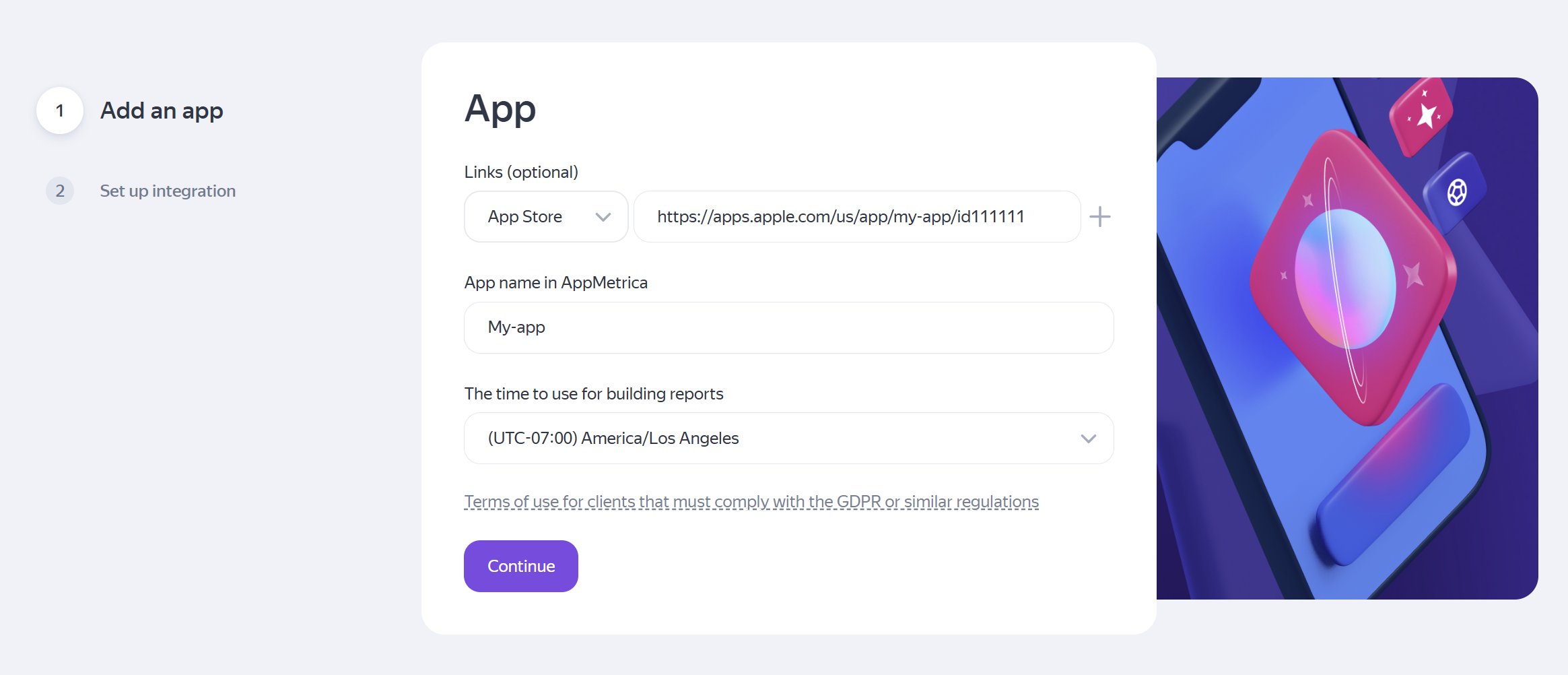Select the numbered circle for step 1
This screenshot has height=675, width=1568.
click(x=59, y=110)
